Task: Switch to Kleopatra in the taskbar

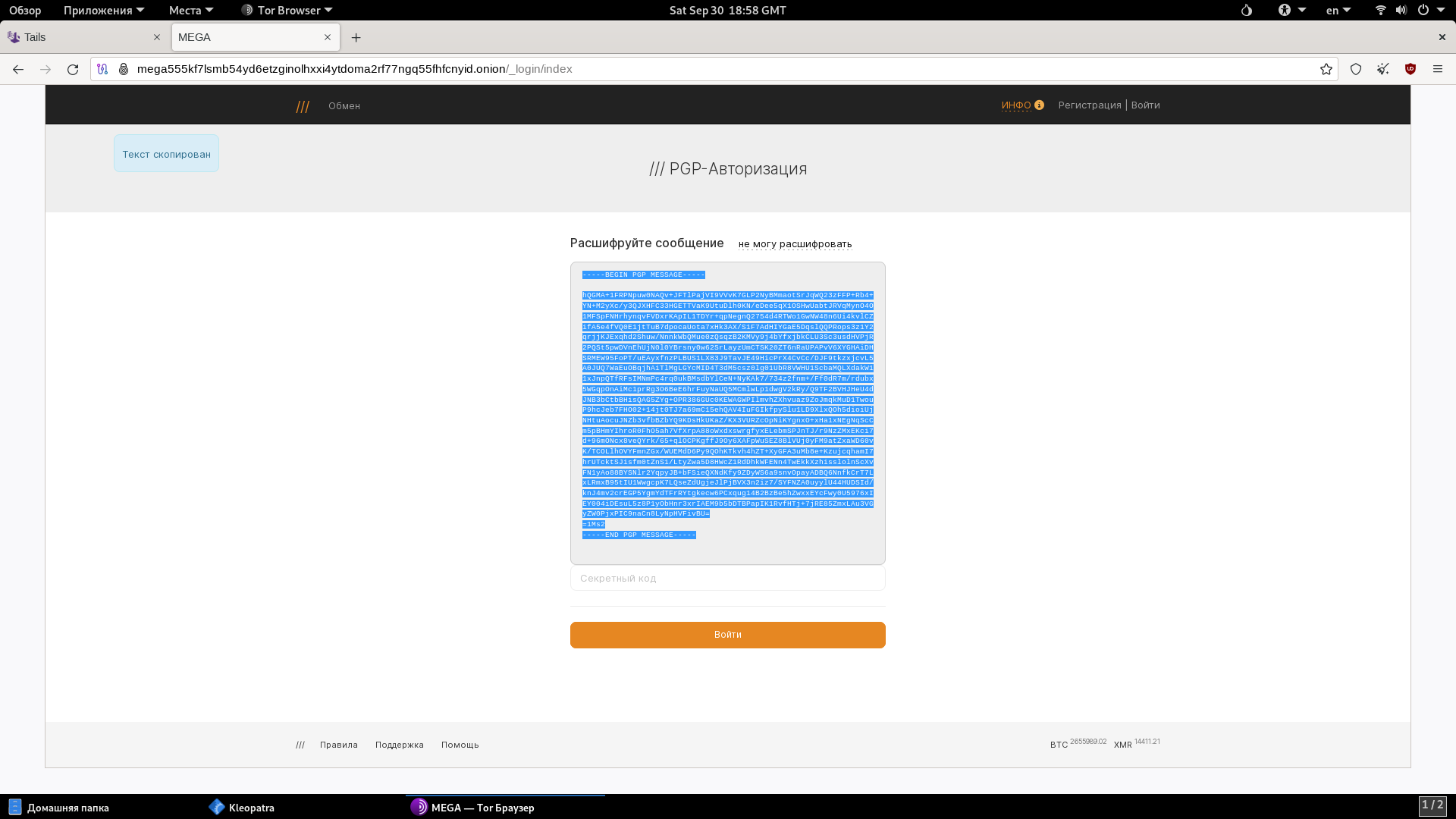Action: point(243,808)
